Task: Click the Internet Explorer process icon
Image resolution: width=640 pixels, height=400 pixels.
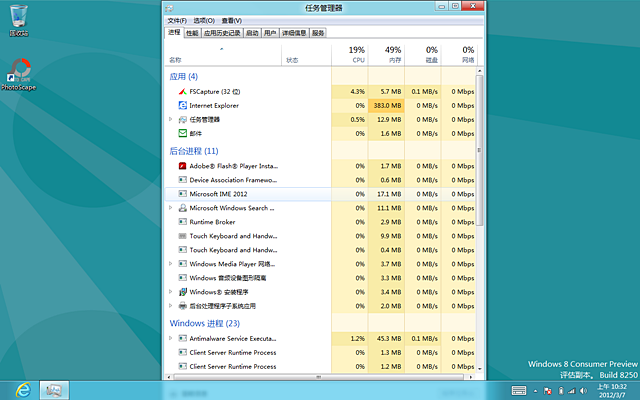Action: pyautogui.click(x=182, y=106)
